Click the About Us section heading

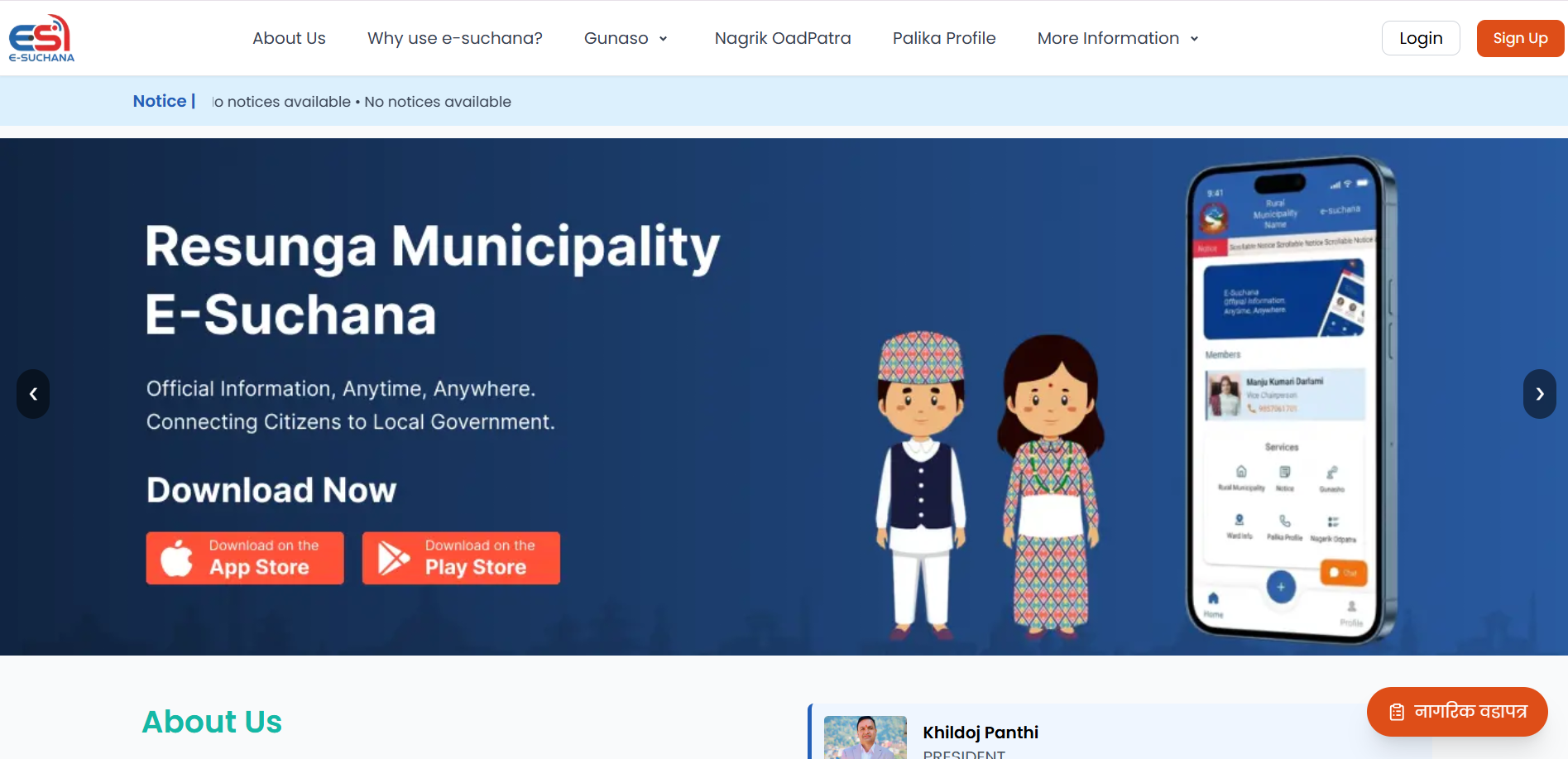(212, 722)
